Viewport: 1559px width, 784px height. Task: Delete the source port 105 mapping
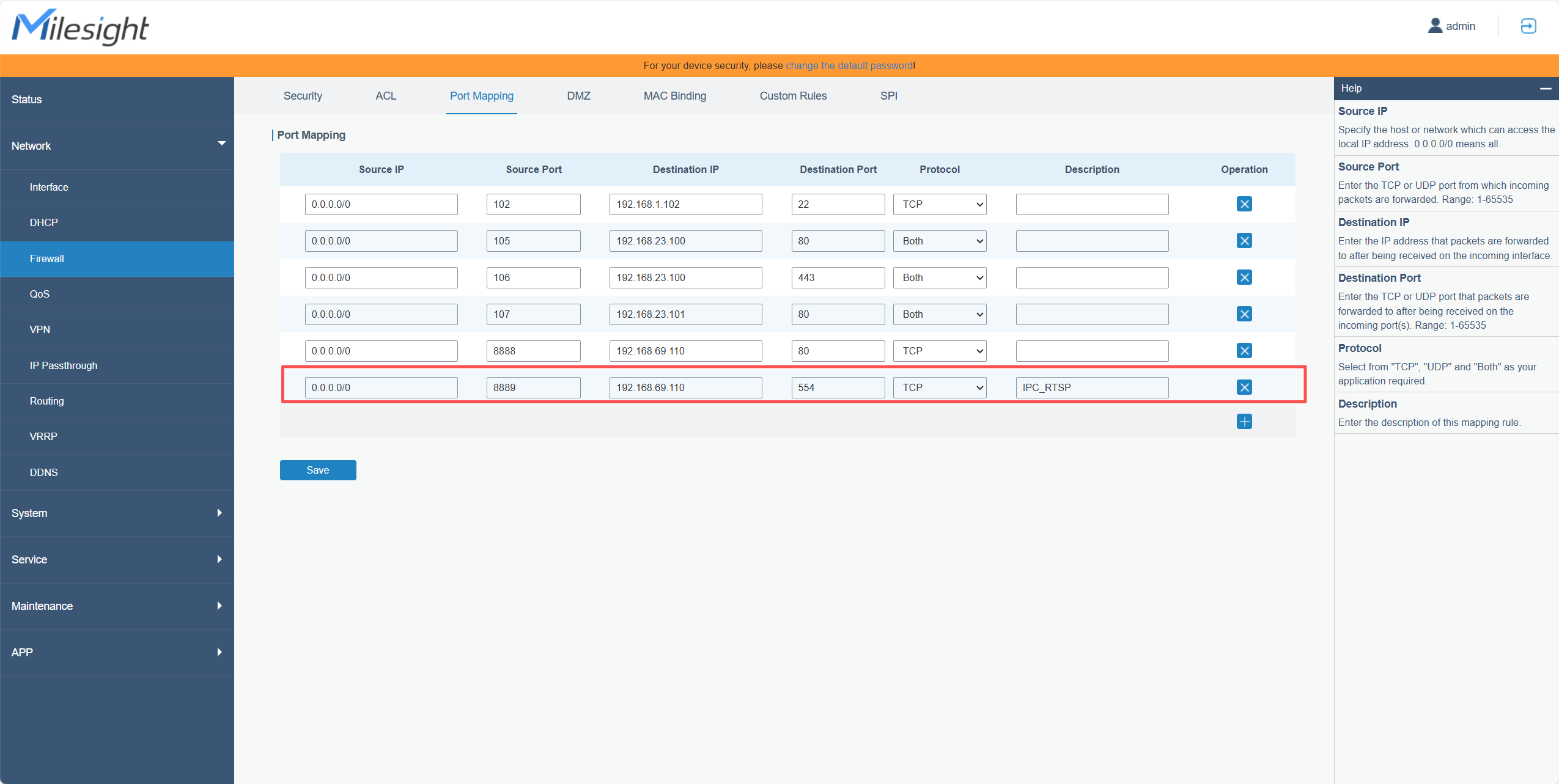1244,241
